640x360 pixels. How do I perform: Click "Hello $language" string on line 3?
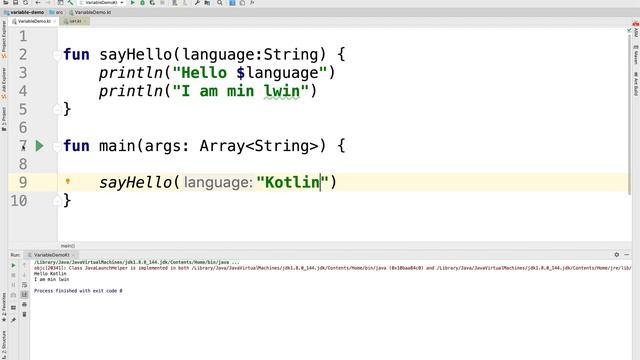tap(250, 73)
